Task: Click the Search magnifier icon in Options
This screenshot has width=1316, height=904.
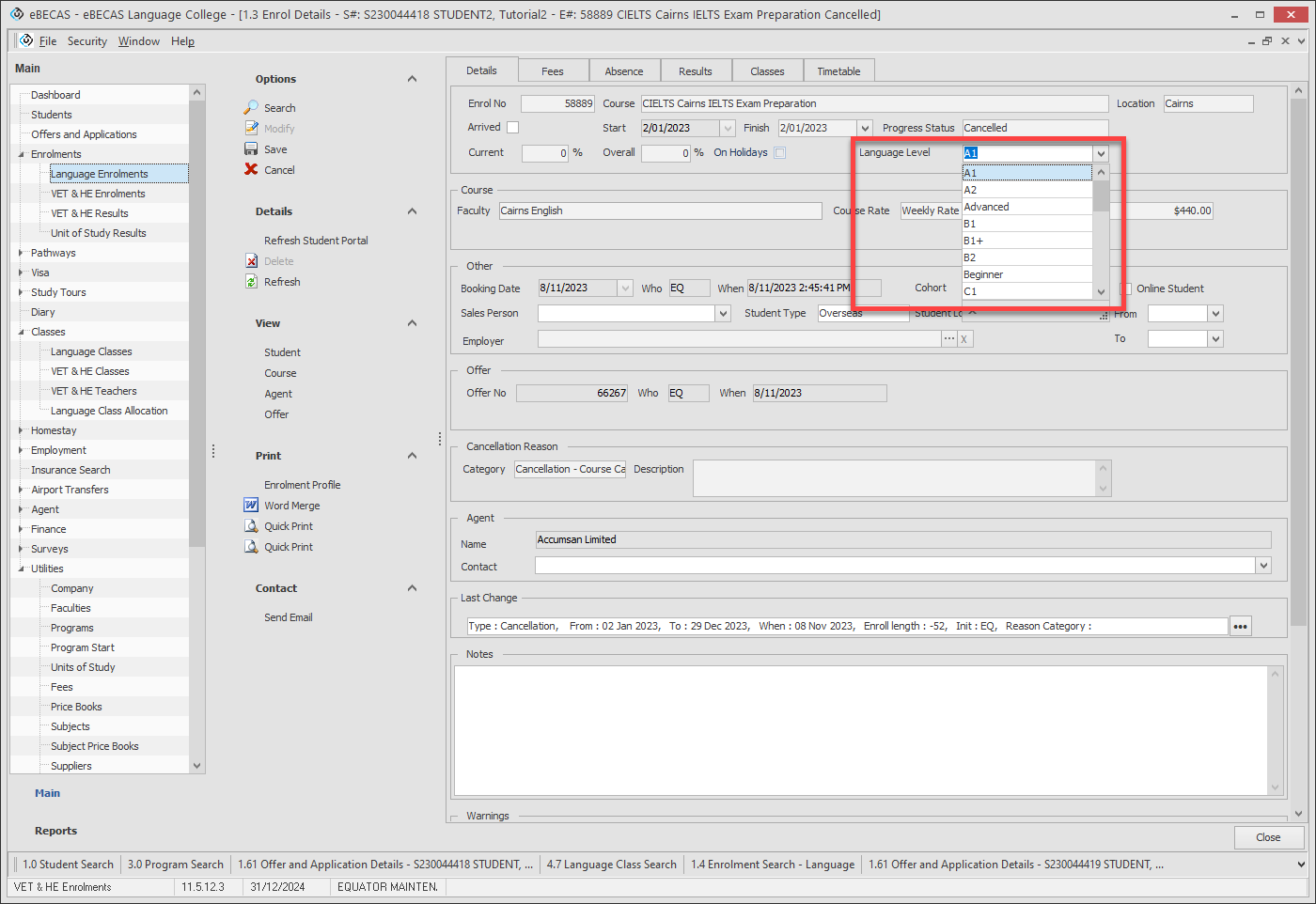Action: click(251, 108)
